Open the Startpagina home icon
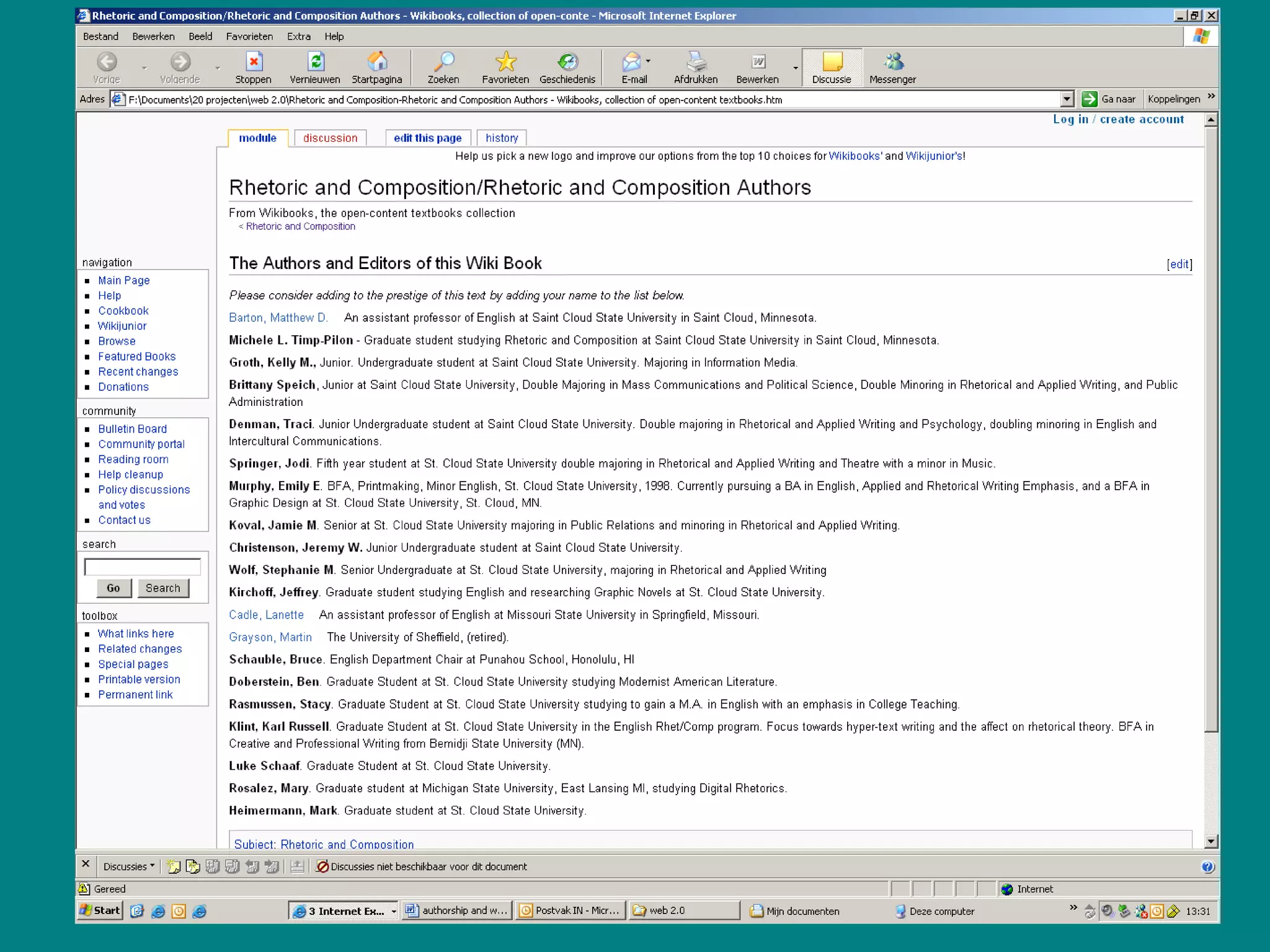This screenshot has height=952, width=1270. point(377,63)
